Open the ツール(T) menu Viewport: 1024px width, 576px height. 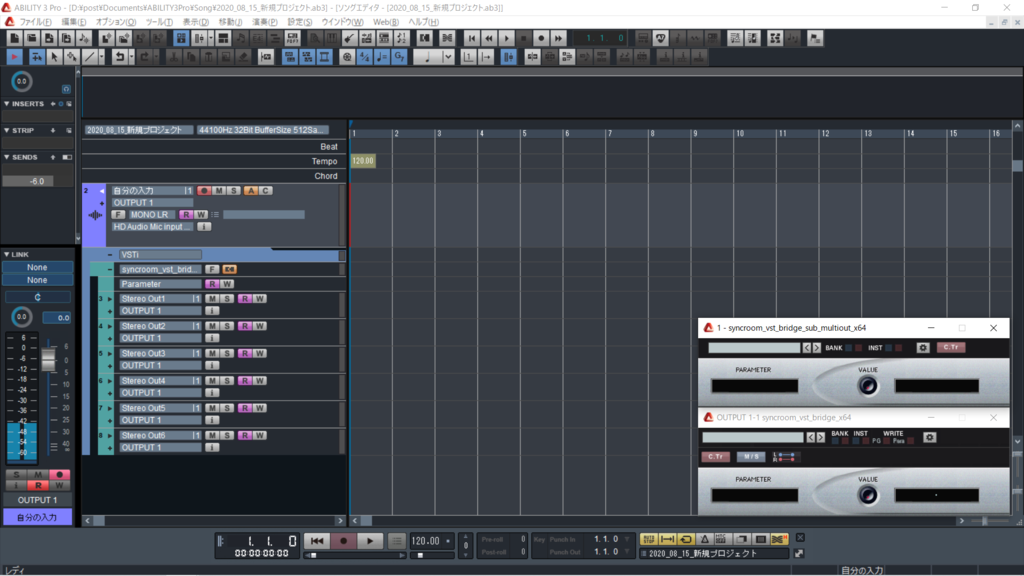tap(159, 22)
